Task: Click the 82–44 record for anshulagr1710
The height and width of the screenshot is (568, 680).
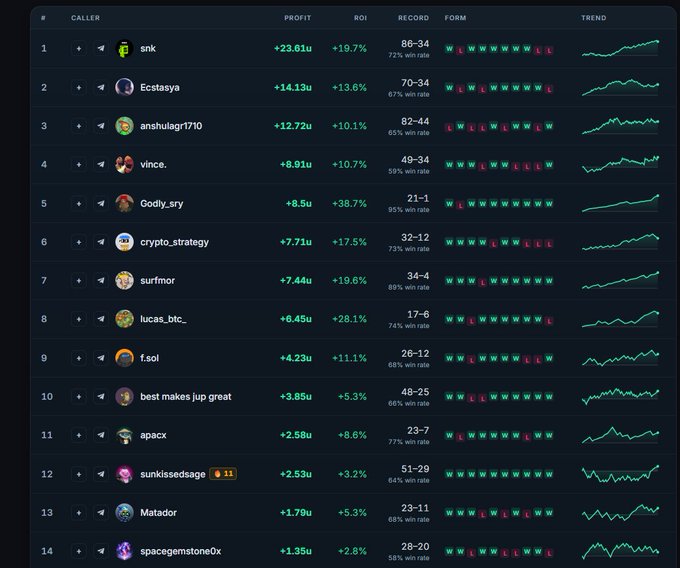Action: 415,121
